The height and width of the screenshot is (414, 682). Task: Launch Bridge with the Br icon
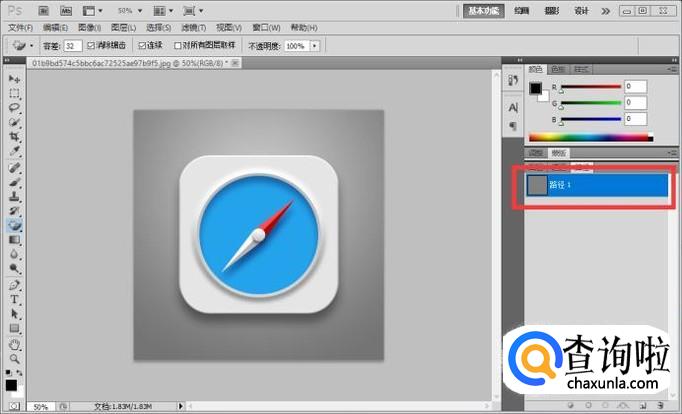click(43, 11)
